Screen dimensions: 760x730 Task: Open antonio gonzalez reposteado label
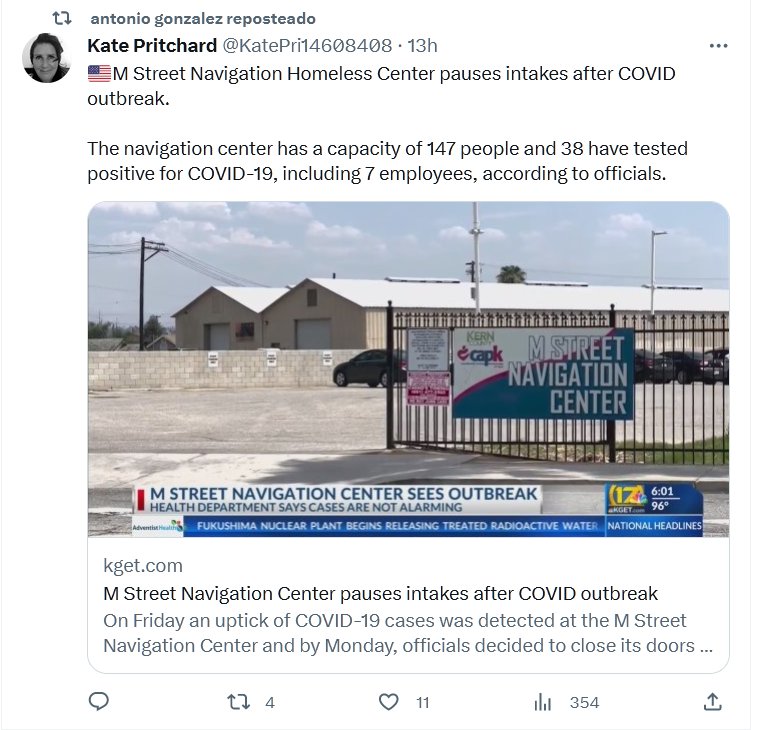click(x=203, y=19)
